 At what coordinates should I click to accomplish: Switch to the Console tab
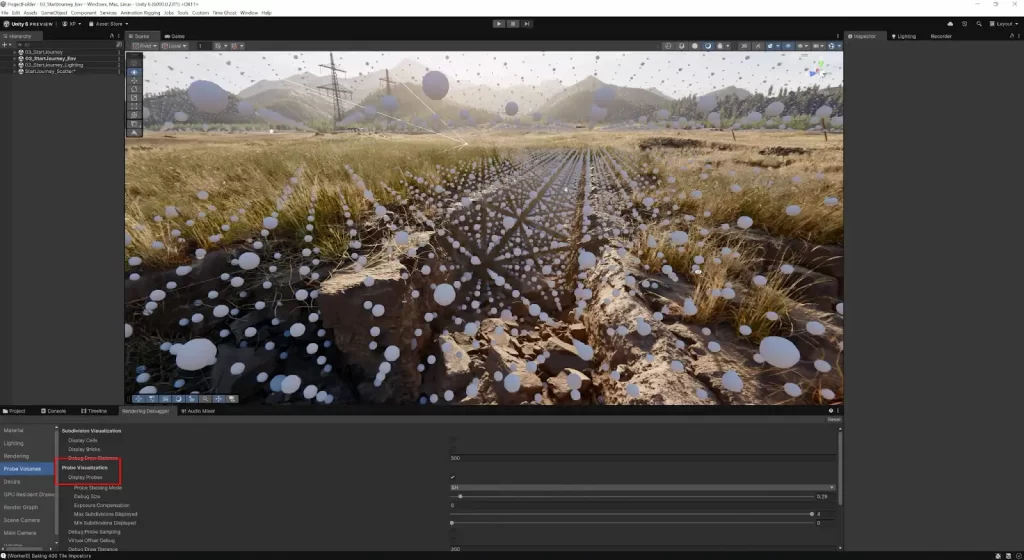[x=55, y=411]
